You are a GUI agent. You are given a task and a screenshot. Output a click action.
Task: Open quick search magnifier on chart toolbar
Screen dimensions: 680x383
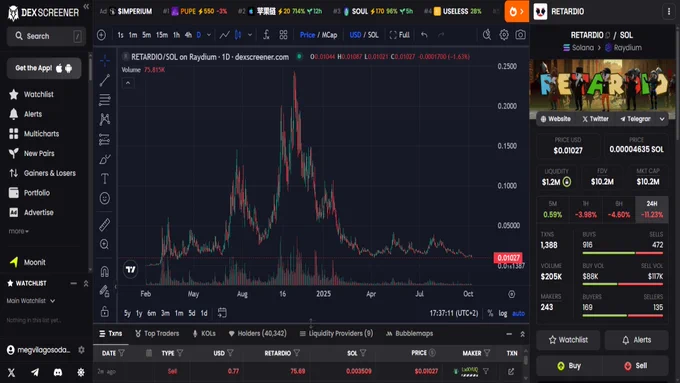click(x=487, y=35)
